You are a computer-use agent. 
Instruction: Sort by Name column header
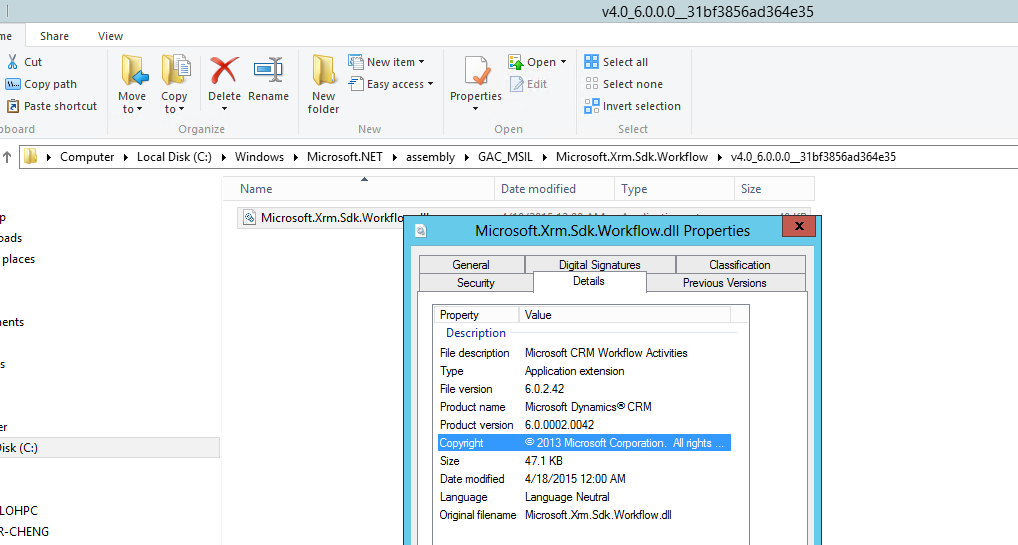coord(359,189)
